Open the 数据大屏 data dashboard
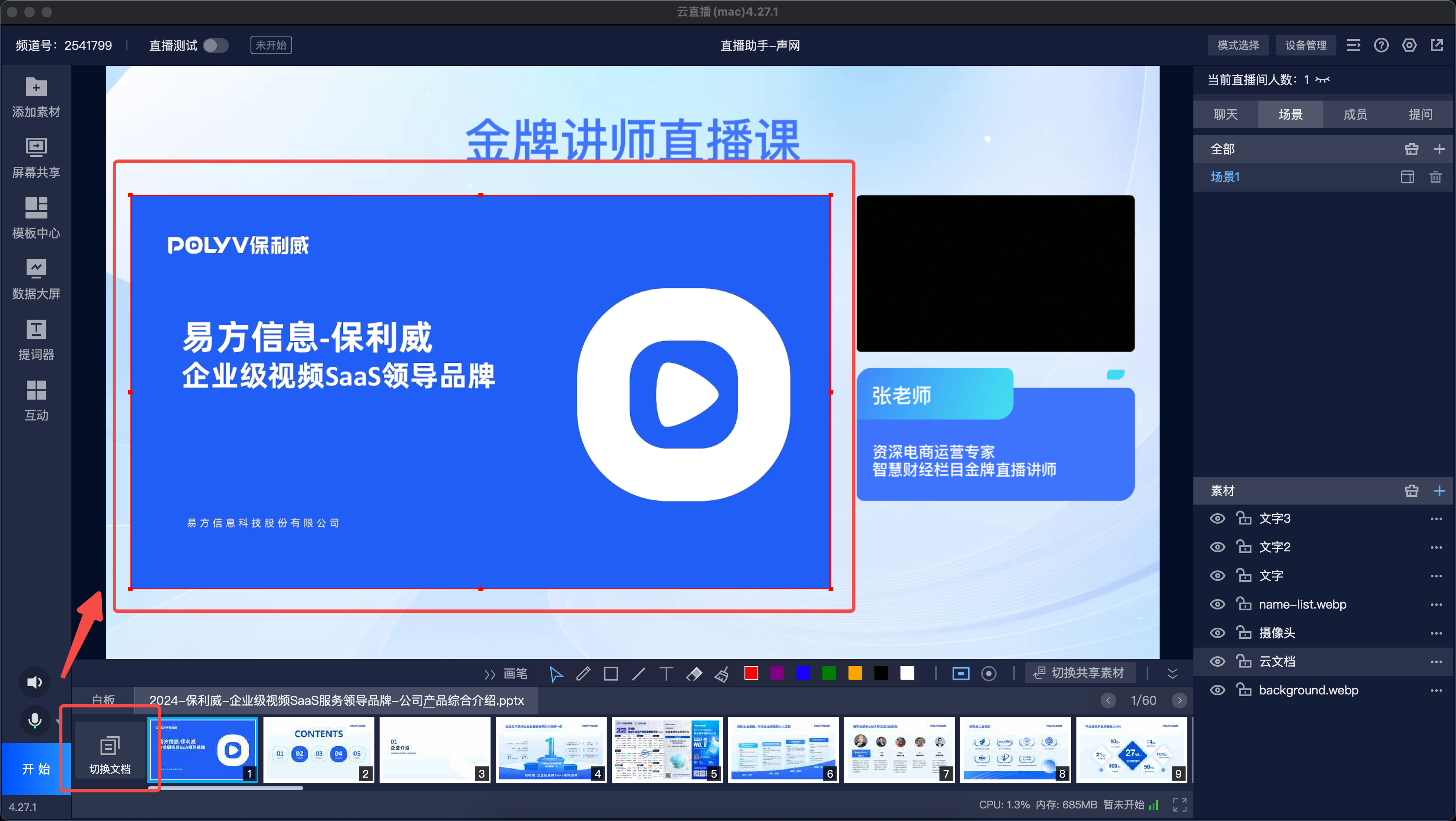Viewport: 1456px width, 821px height. point(36,279)
